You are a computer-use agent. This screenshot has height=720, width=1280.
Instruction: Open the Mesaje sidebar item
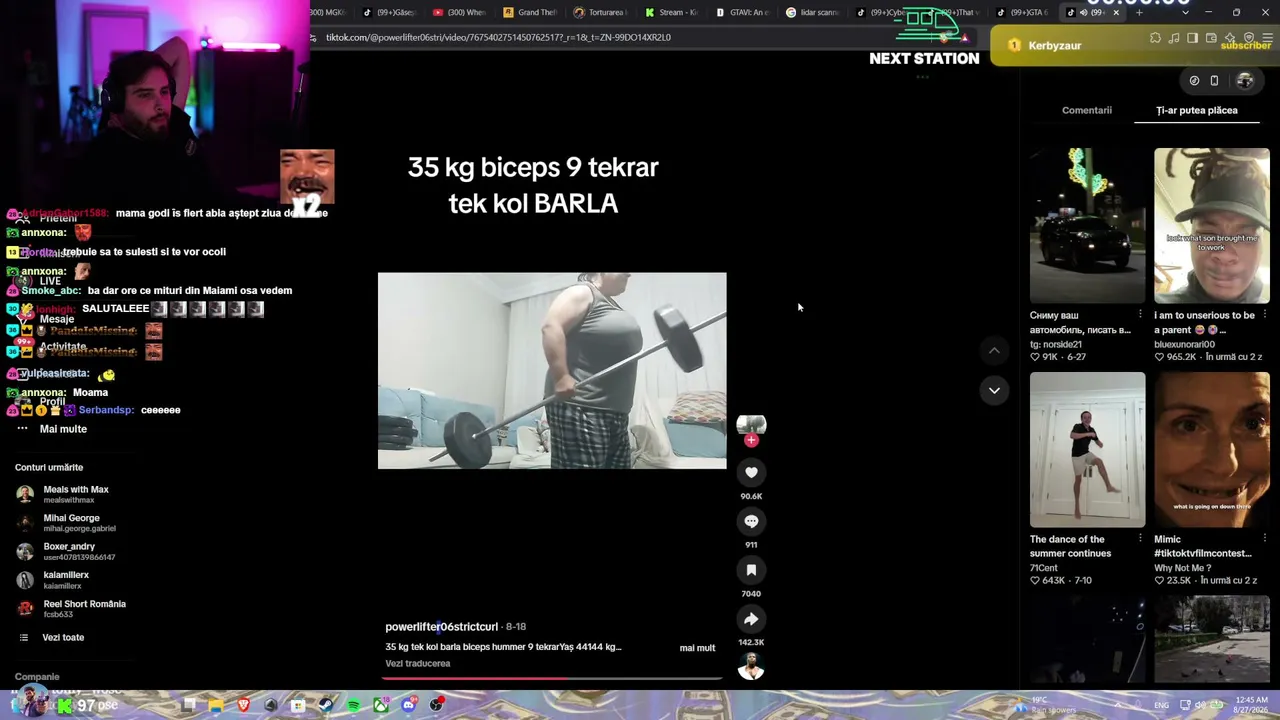pos(57,319)
